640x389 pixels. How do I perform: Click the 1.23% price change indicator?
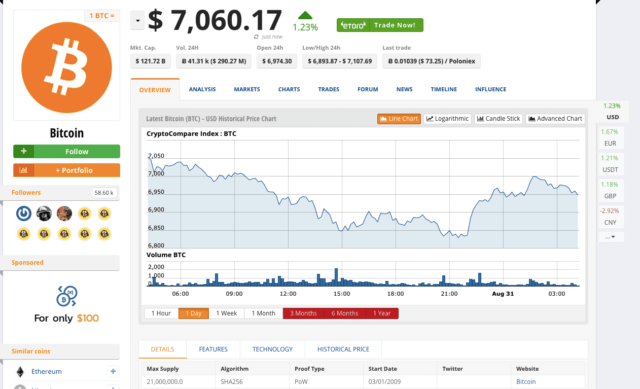tap(305, 22)
